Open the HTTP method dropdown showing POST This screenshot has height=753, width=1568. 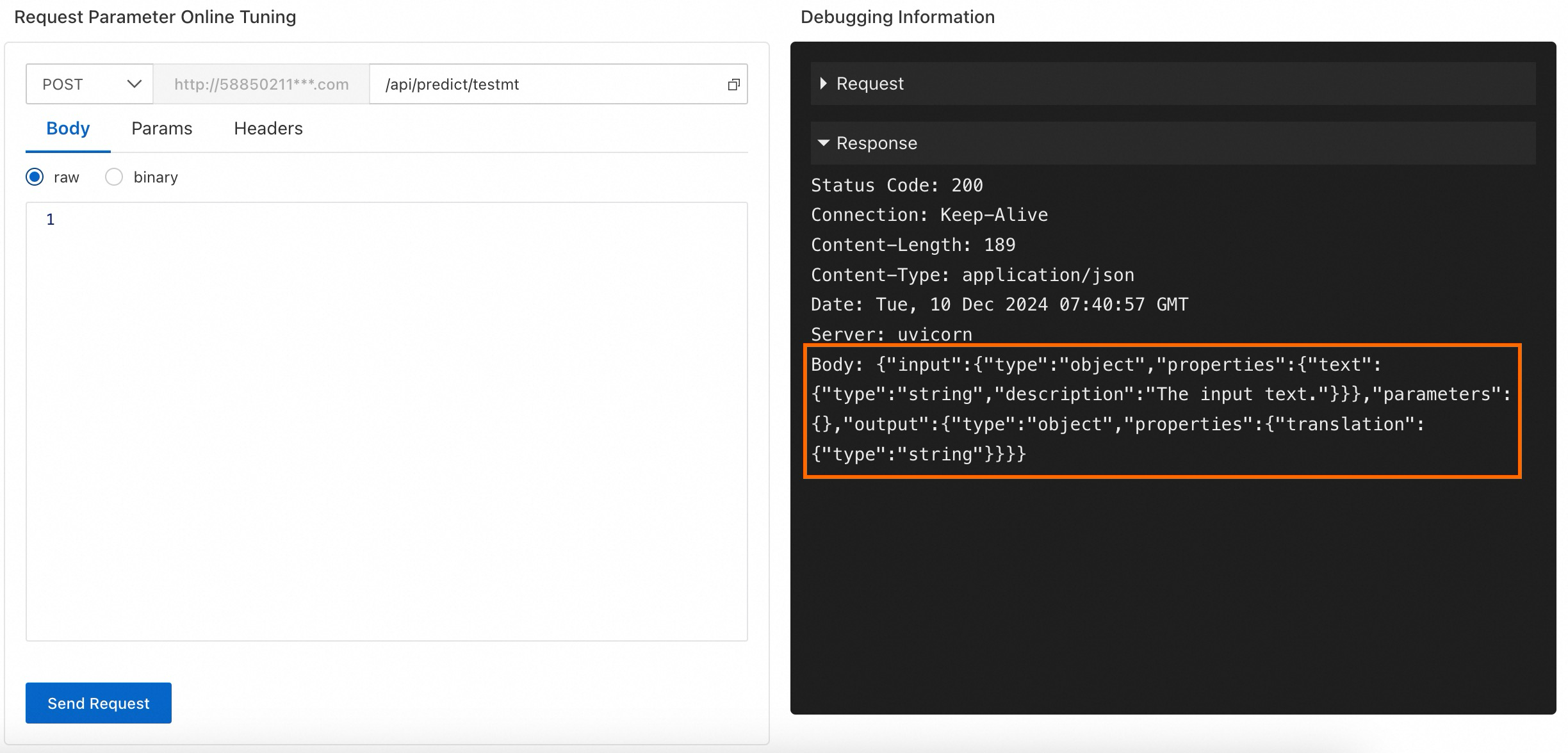click(89, 84)
